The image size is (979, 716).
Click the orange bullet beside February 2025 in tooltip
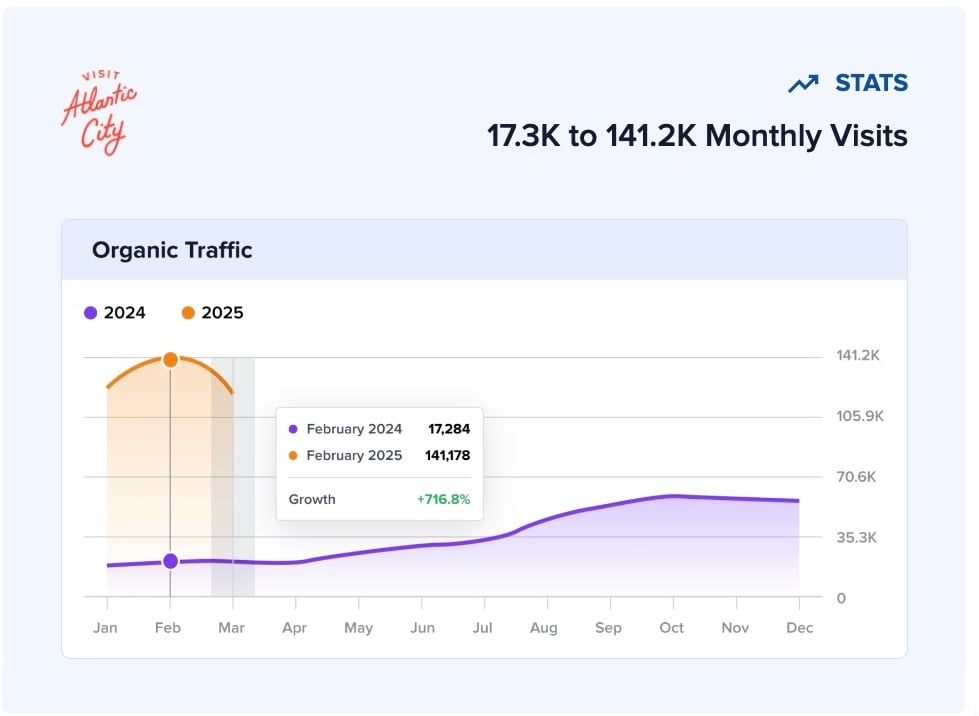tap(291, 455)
